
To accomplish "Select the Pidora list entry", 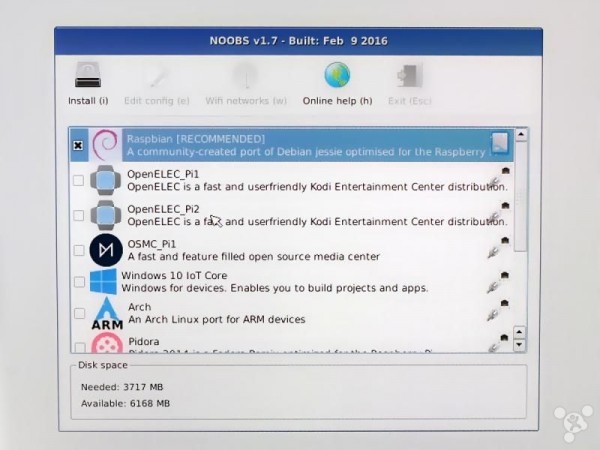I will click(x=300, y=345).
